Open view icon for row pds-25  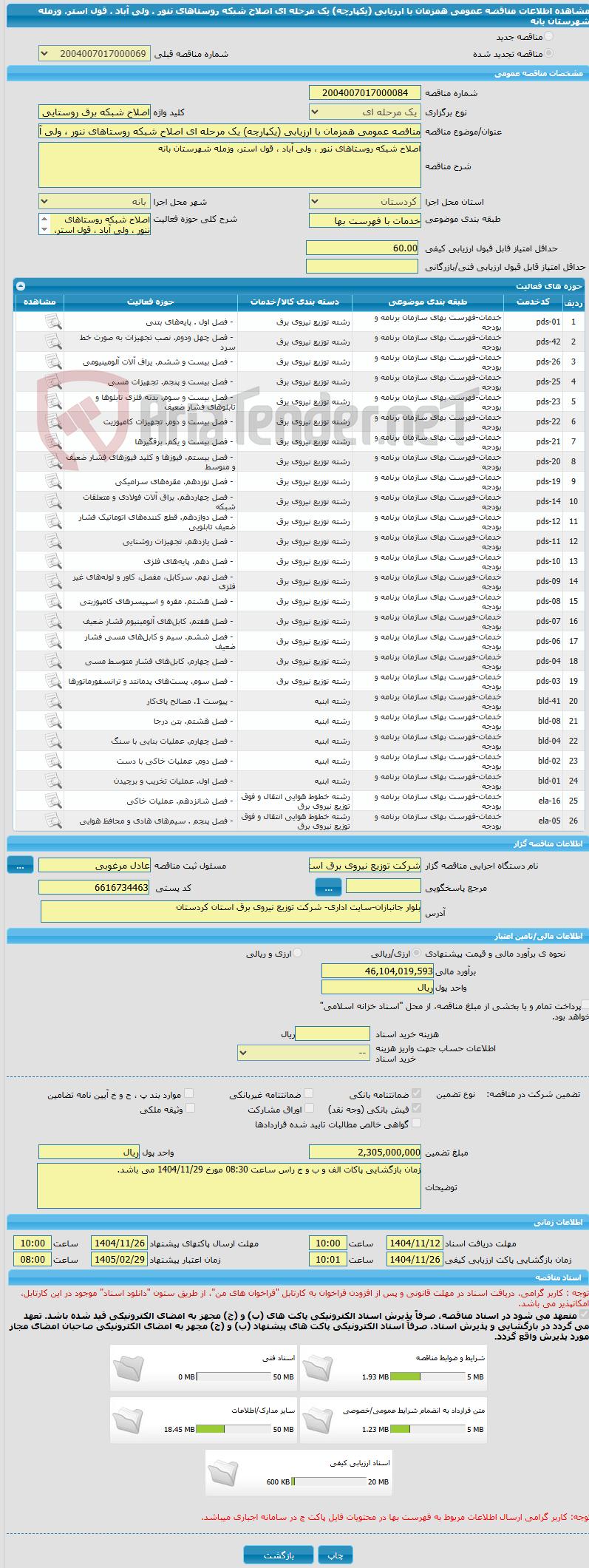pos(53,381)
